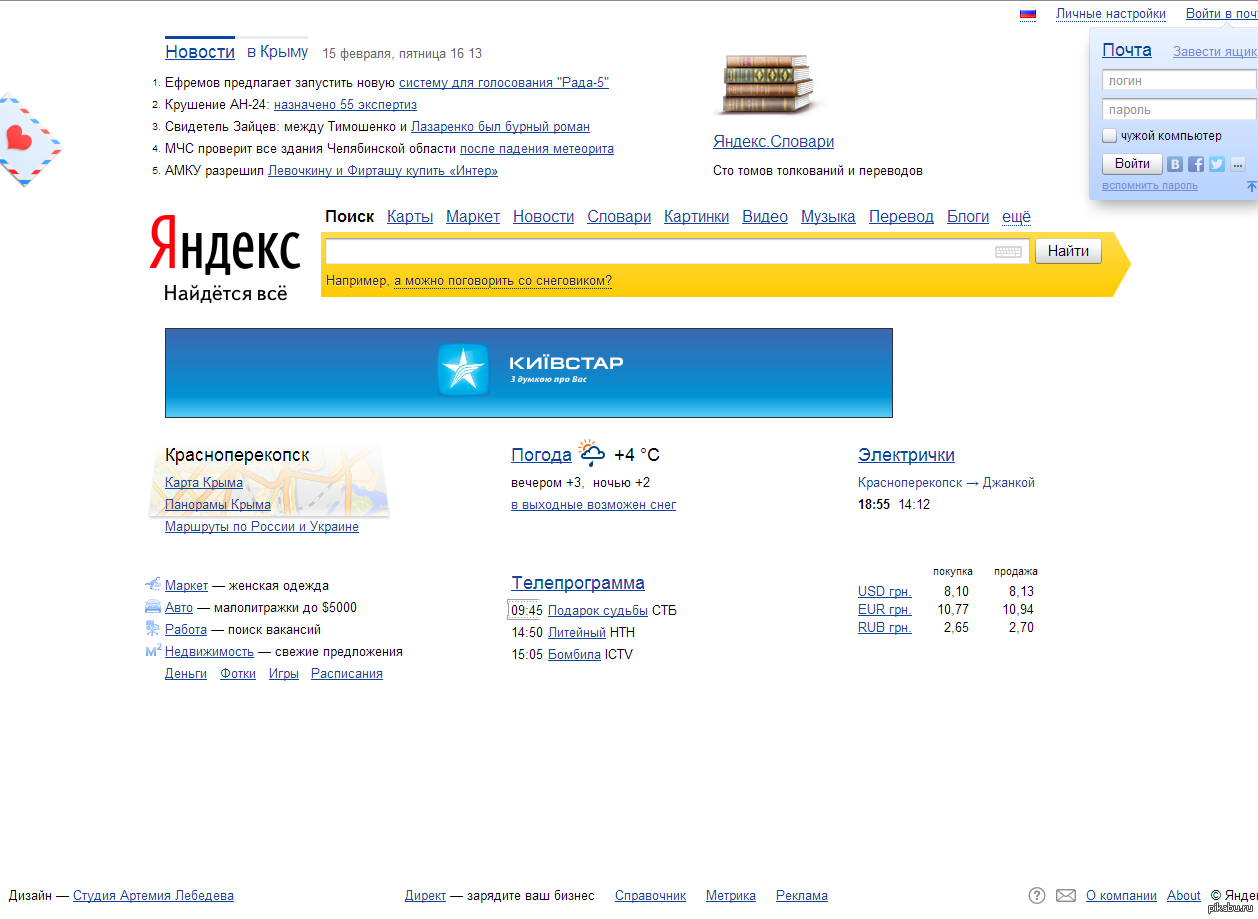Click example query о снеговике link
1258x919 pixels.
(503, 281)
